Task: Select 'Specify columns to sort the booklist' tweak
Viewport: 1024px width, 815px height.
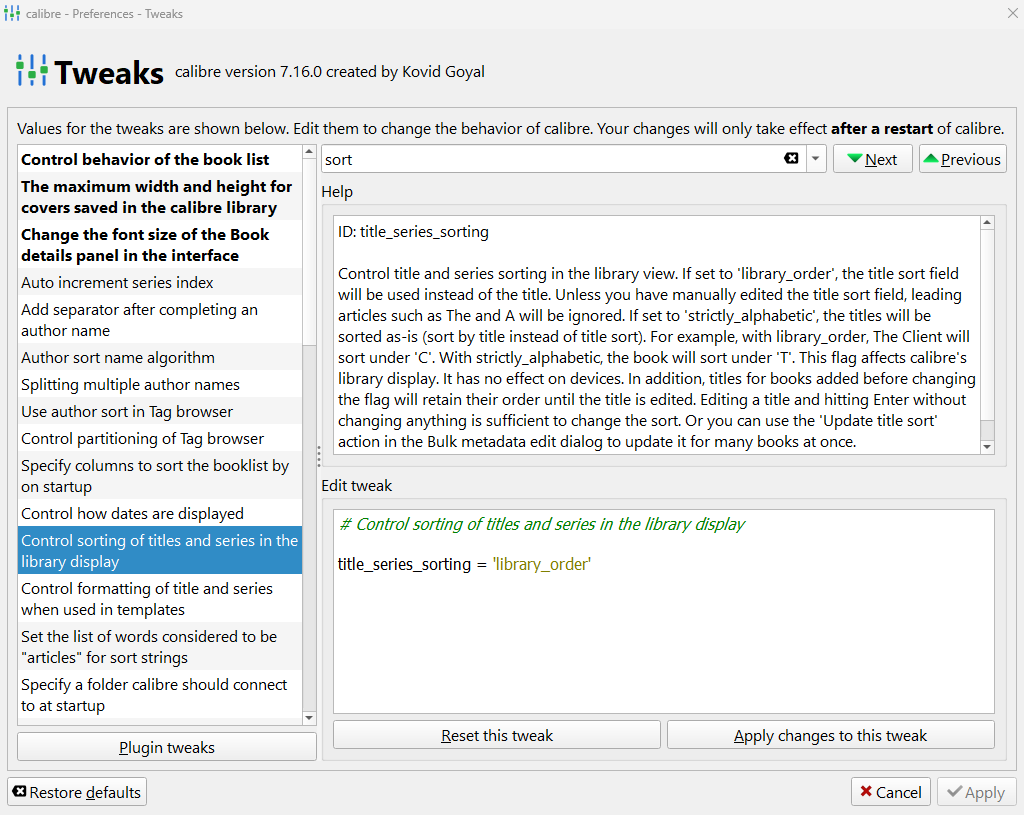Action: pyautogui.click(x=160, y=476)
